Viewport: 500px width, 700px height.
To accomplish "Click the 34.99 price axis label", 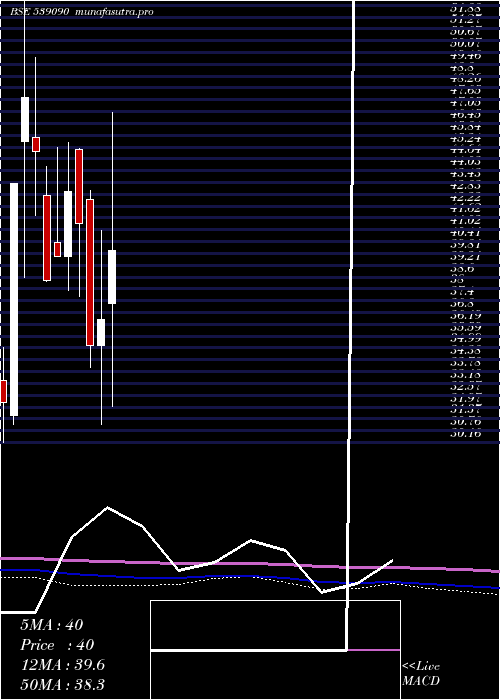I will point(466,339).
